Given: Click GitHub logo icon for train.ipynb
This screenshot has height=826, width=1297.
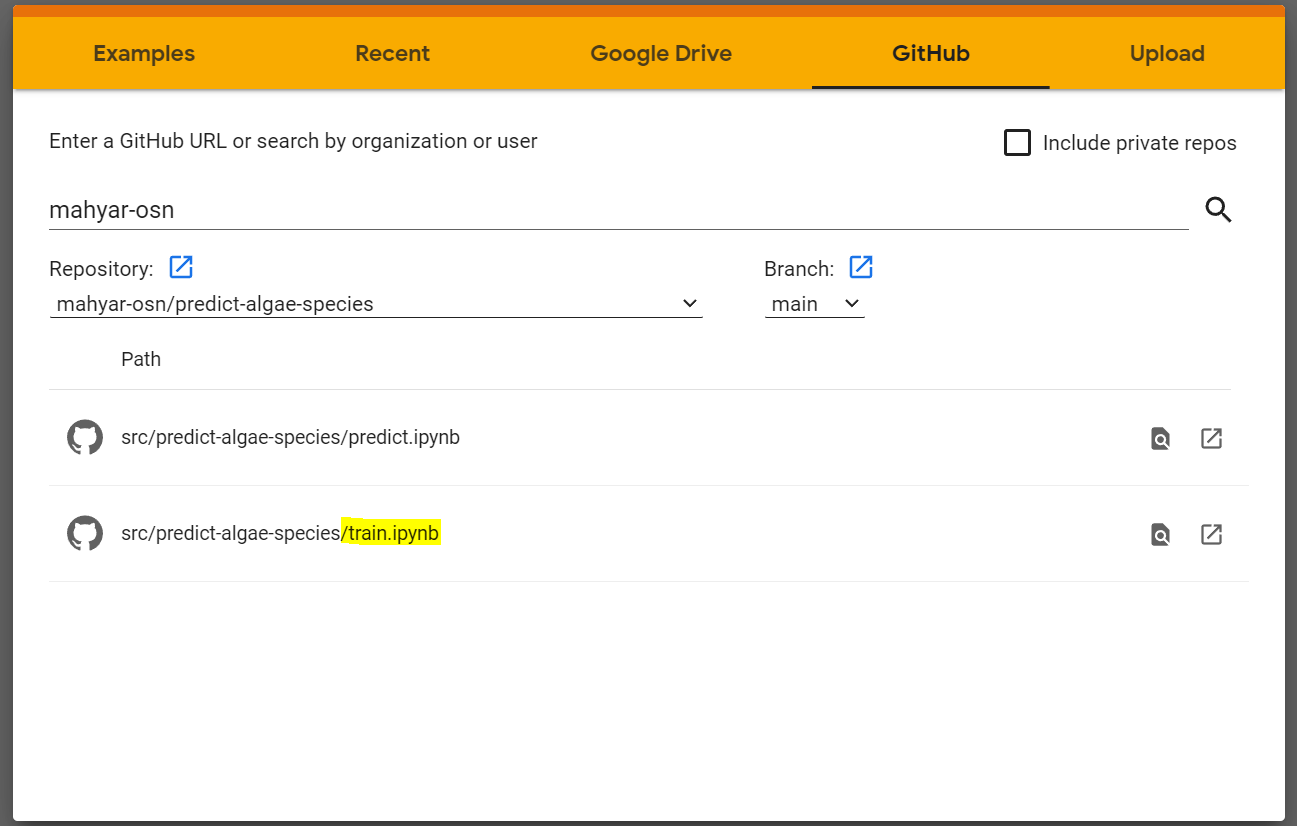Looking at the screenshot, I should 85,533.
